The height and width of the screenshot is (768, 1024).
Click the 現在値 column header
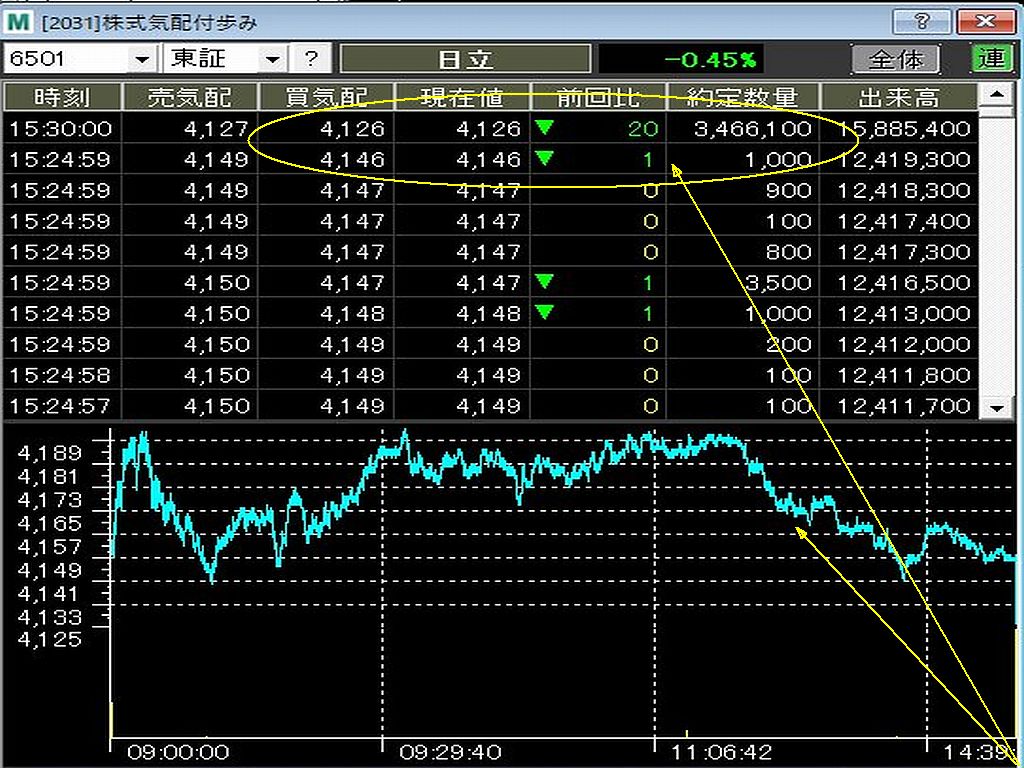(462, 97)
